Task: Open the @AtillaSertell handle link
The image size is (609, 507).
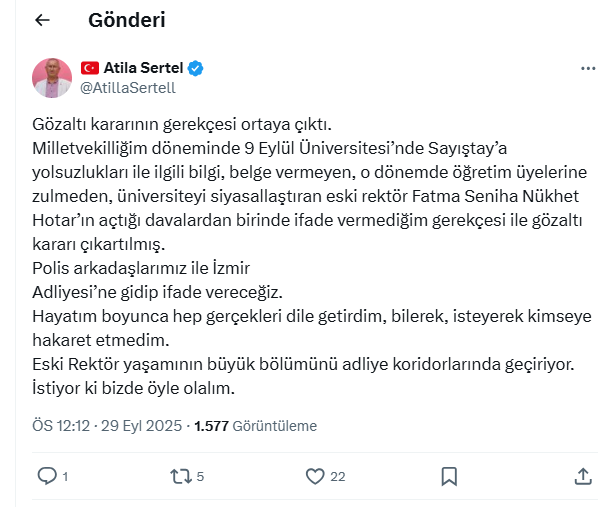Action: pos(126,87)
